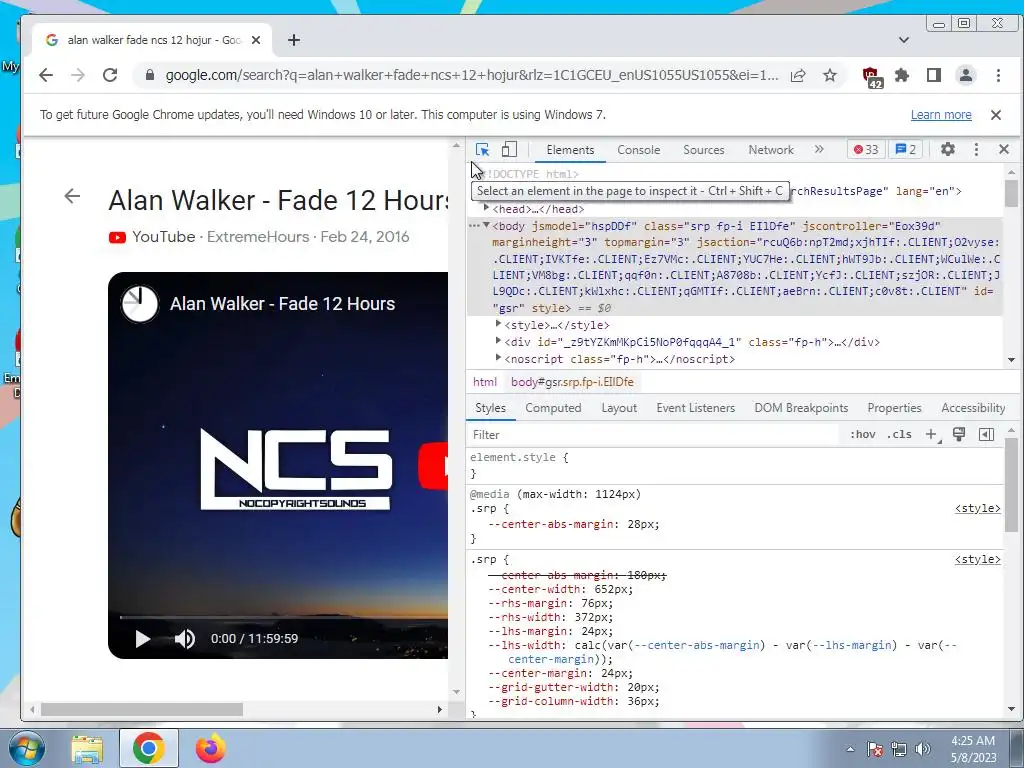Click the styles Filter input field

coord(653,435)
